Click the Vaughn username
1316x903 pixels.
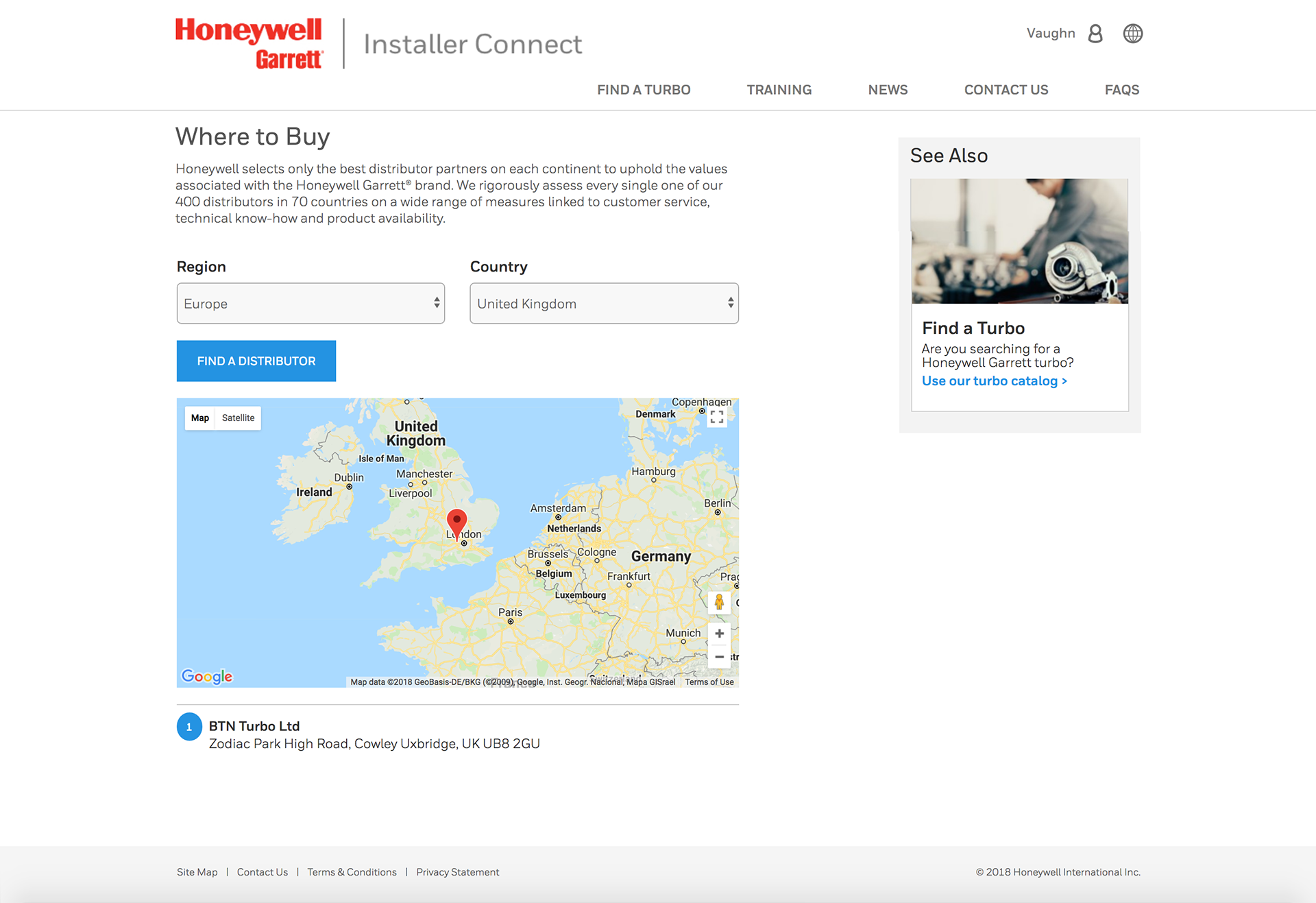pos(1051,34)
